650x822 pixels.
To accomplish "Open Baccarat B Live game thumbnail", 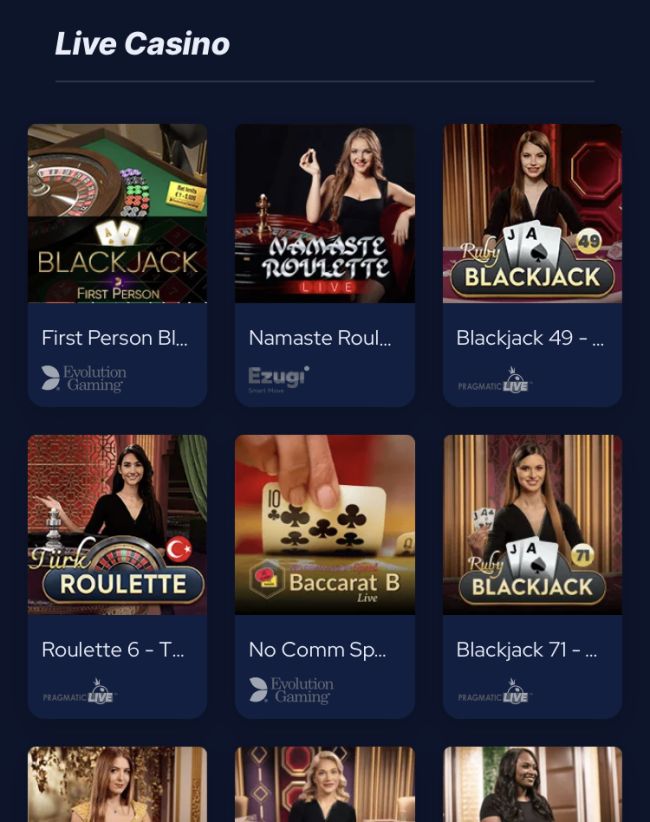I will [325, 525].
